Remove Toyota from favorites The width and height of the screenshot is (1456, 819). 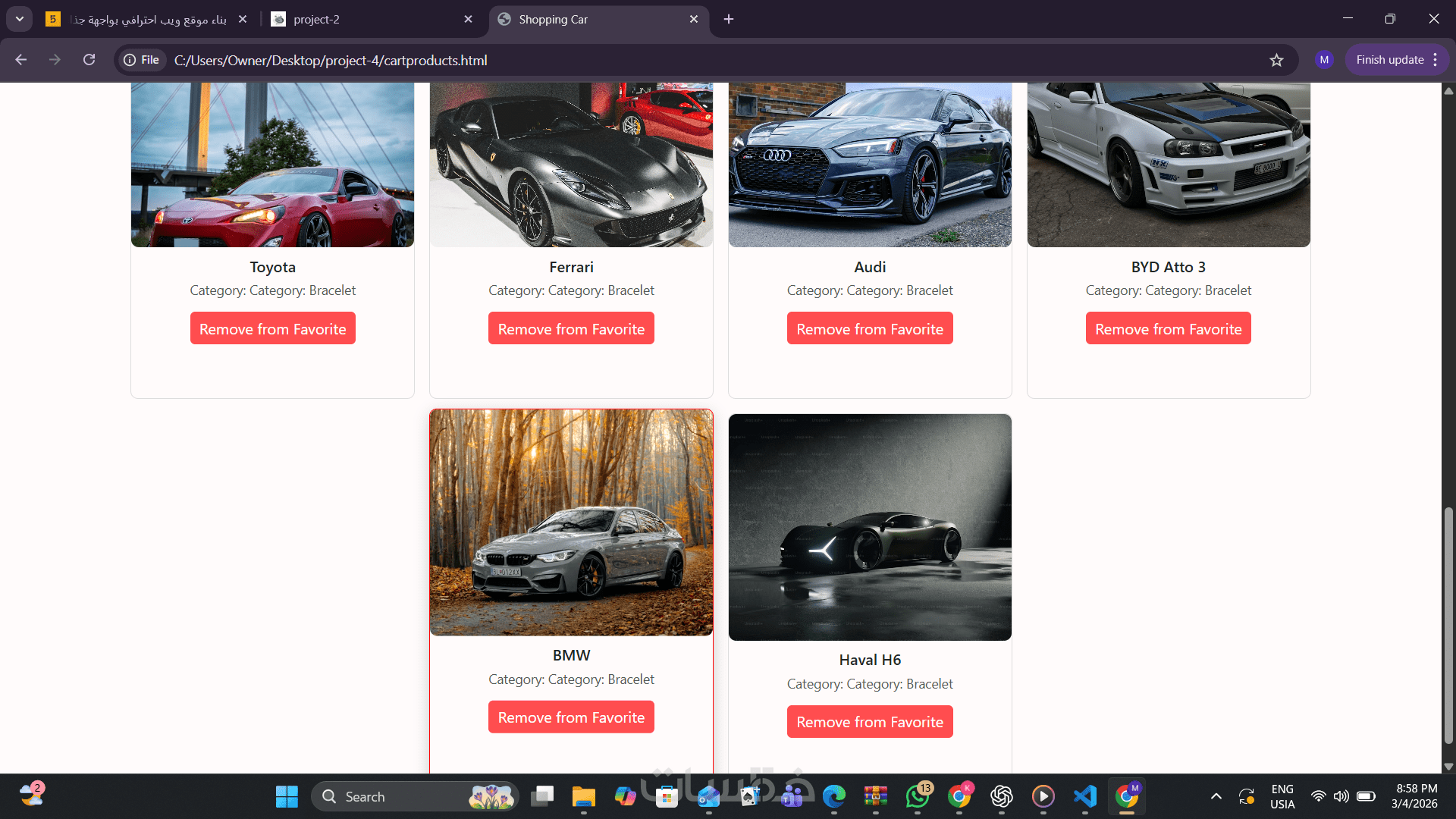[x=272, y=329]
